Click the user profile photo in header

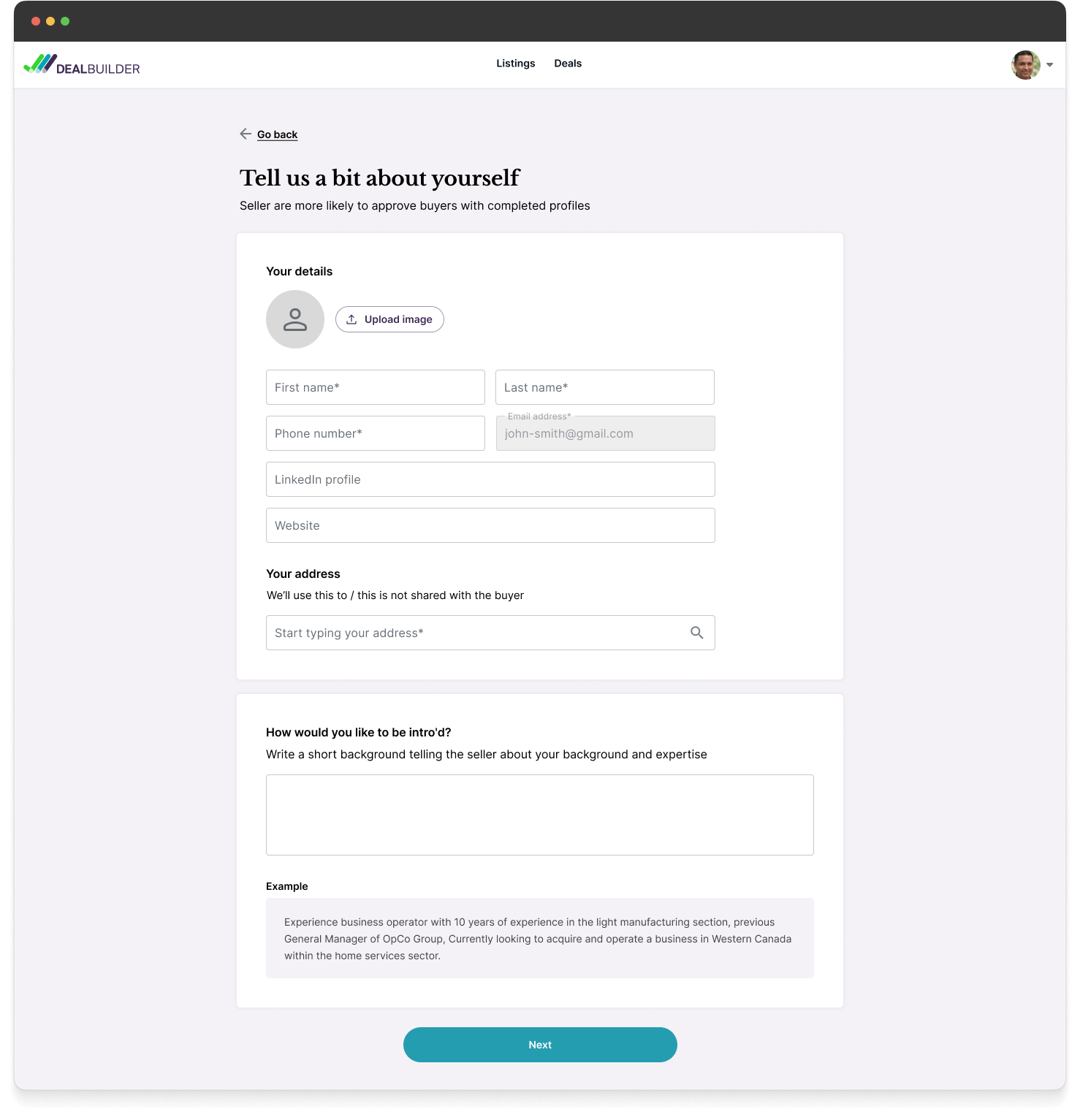pyautogui.click(x=1025, y=65)
